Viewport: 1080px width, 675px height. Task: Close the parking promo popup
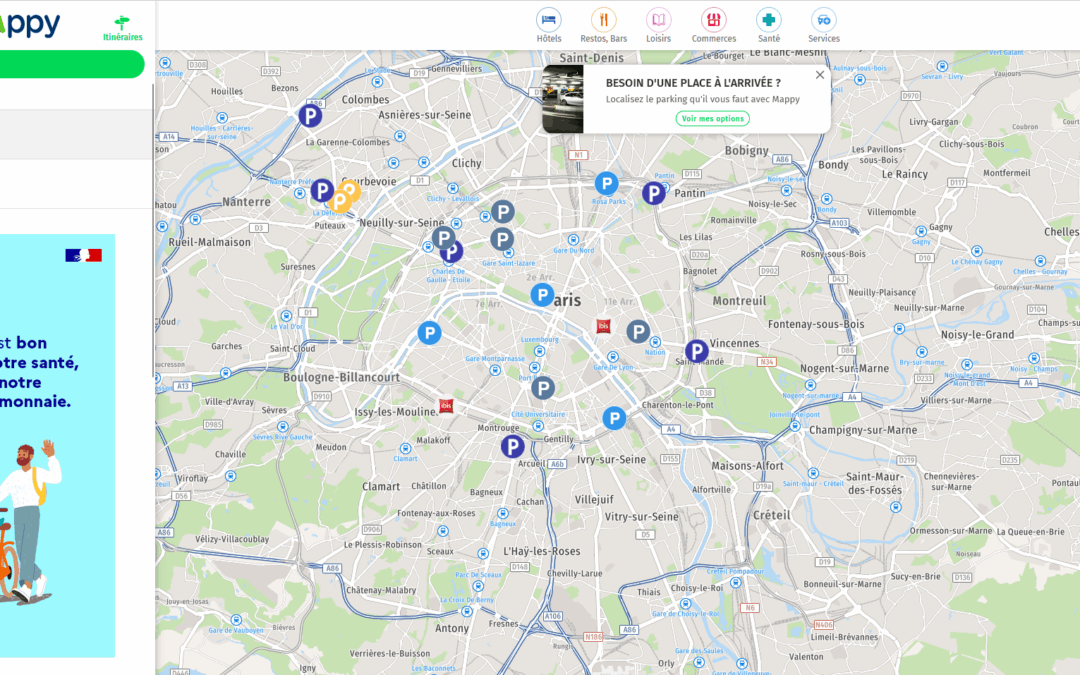(x=820, y=75)
